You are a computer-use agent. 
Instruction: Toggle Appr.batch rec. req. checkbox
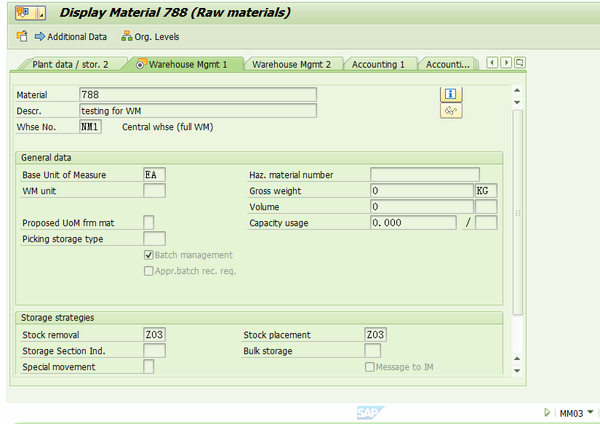point(148,271)
